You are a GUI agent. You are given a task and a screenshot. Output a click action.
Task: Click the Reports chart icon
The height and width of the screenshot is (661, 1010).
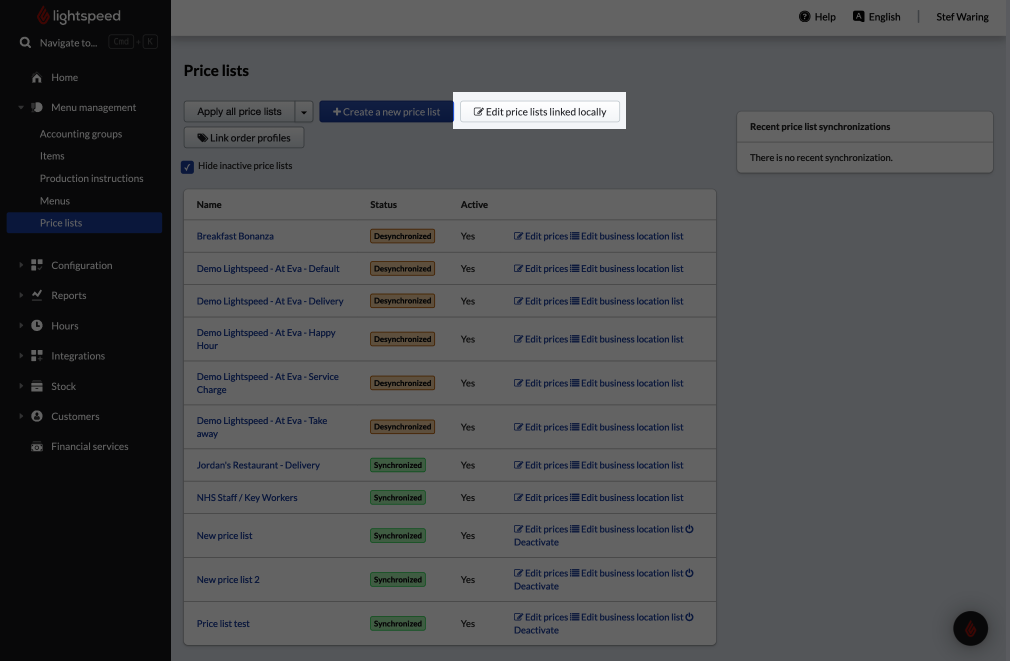pos(37,295)
